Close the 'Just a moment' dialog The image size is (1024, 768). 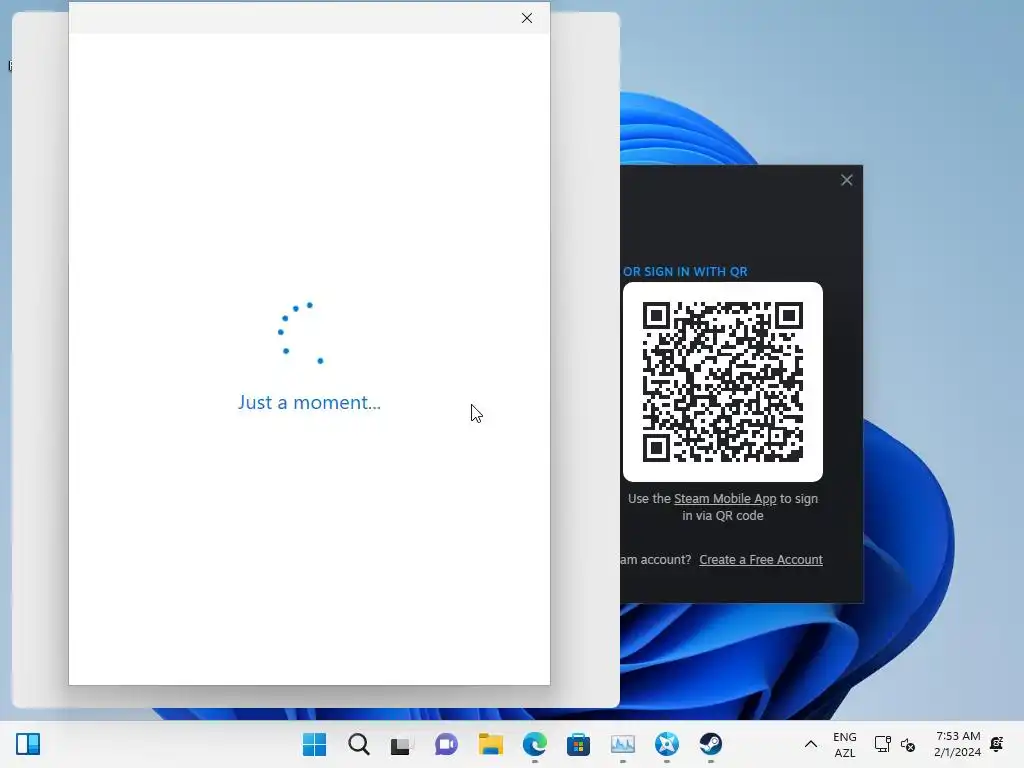tap(527, 18)
